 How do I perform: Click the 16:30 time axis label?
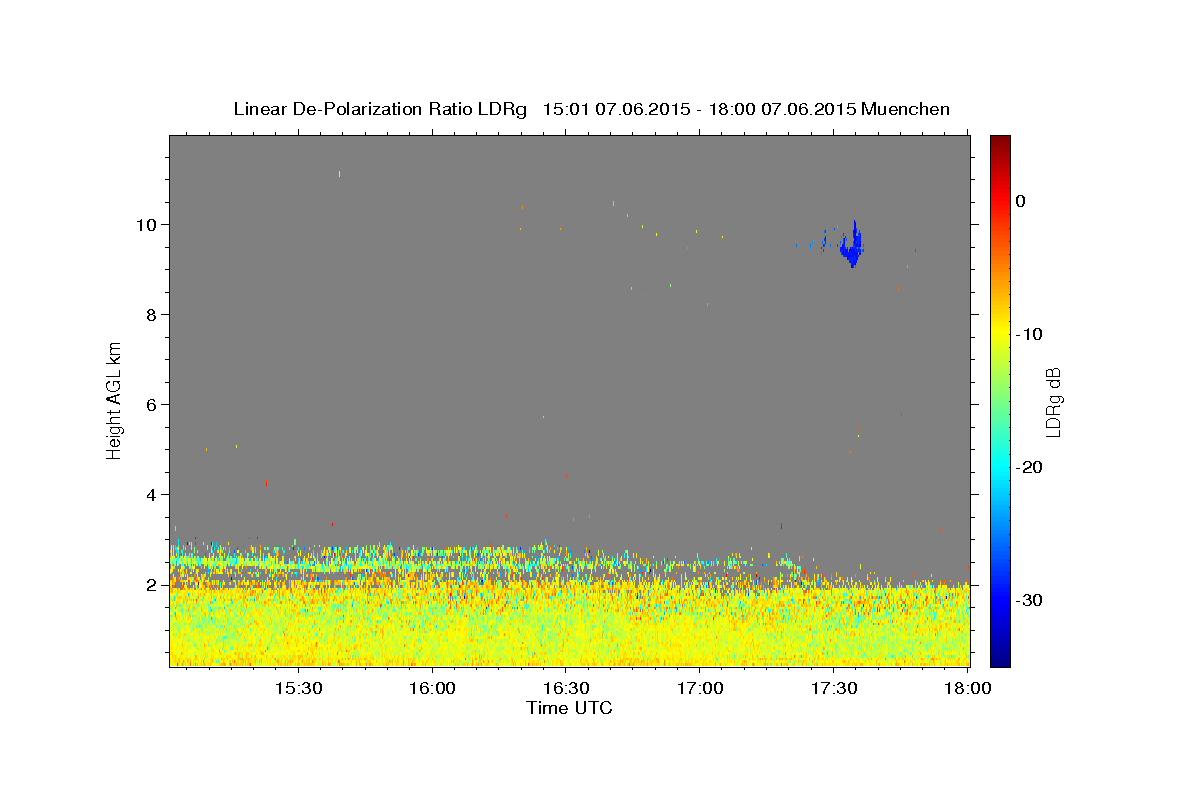(565, 689)
